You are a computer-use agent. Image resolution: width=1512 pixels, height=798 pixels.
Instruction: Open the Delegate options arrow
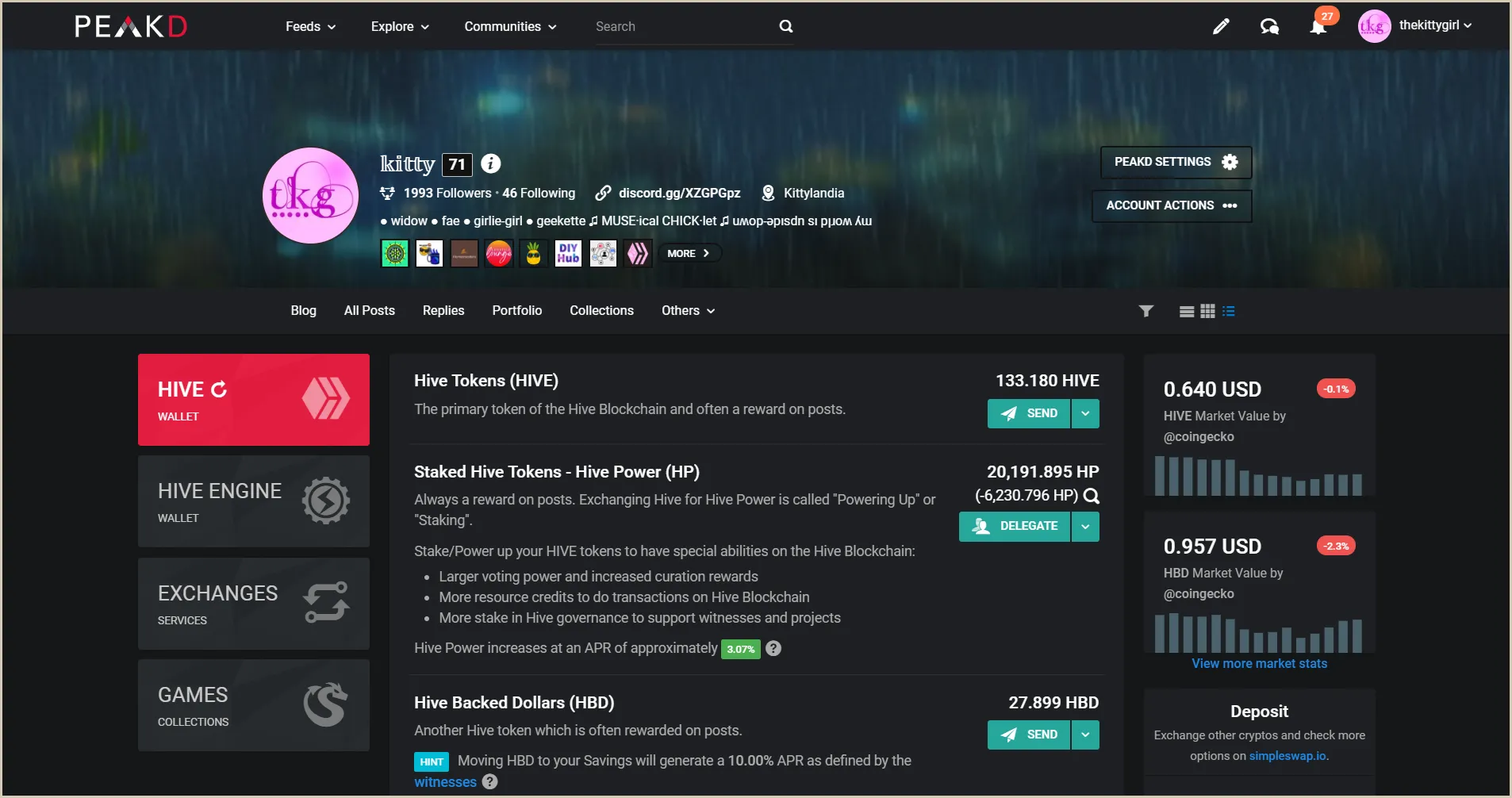[1085, 526]
